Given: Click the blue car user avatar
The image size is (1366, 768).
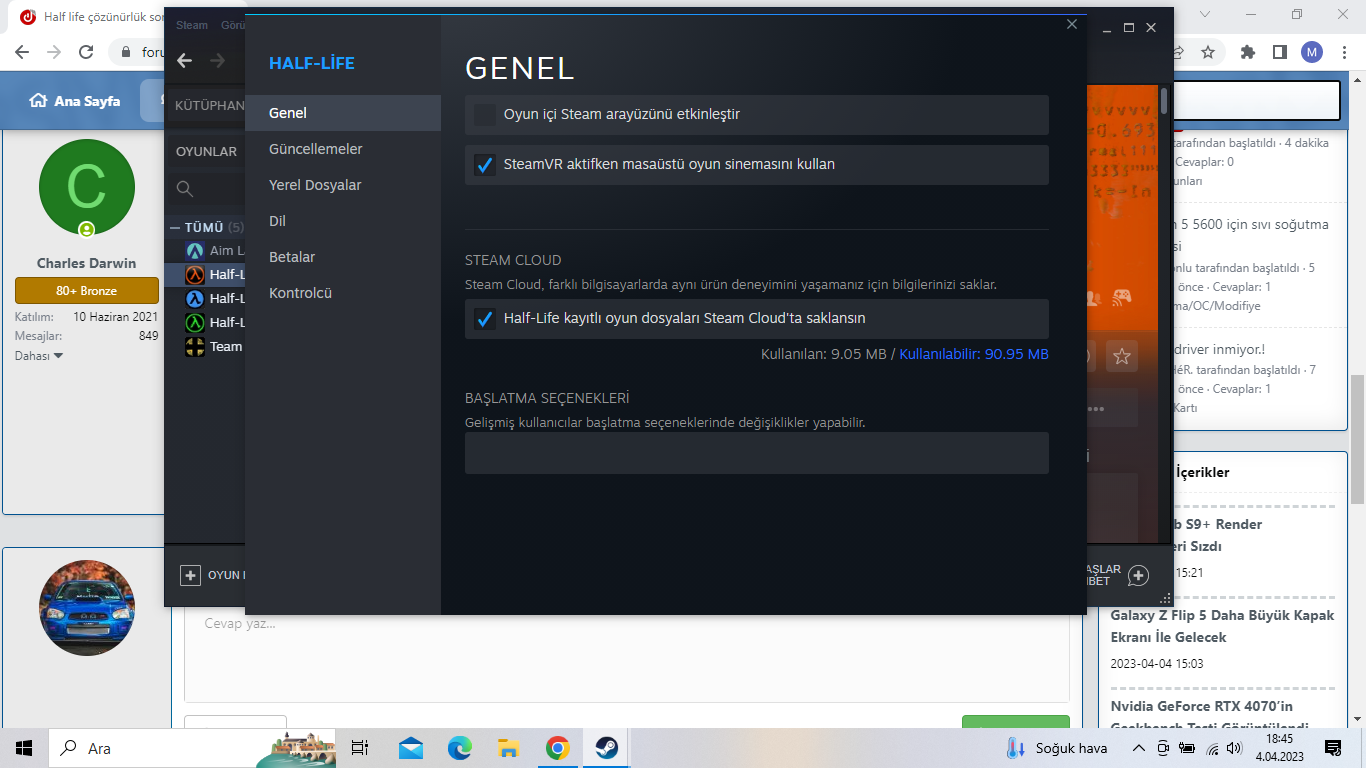Looking at the screenshot, I should pyautogui.click(x=86, y=608).
